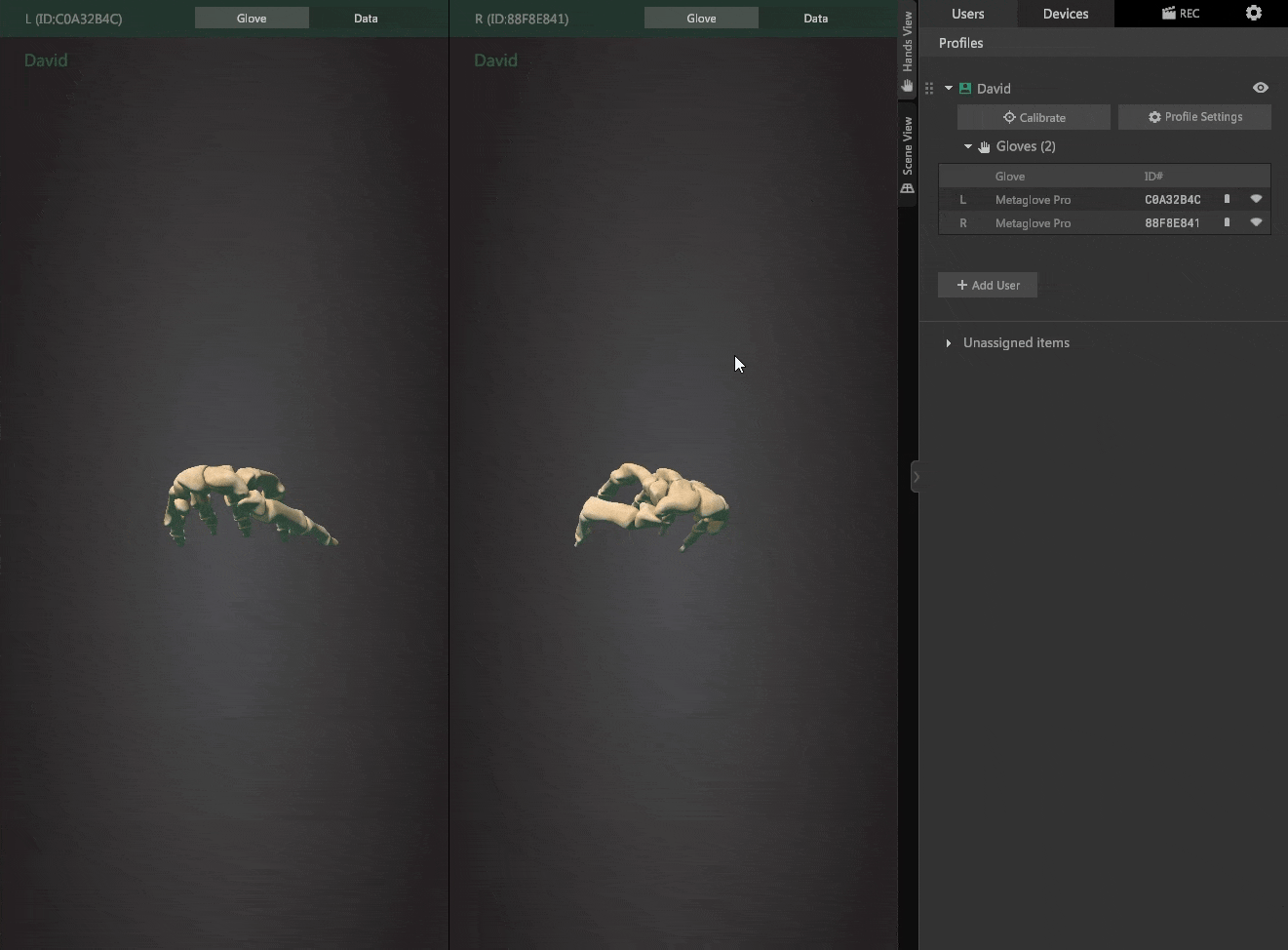
Task: Click the ID value 88F8E841 in gloves table
Action: 1173,222
